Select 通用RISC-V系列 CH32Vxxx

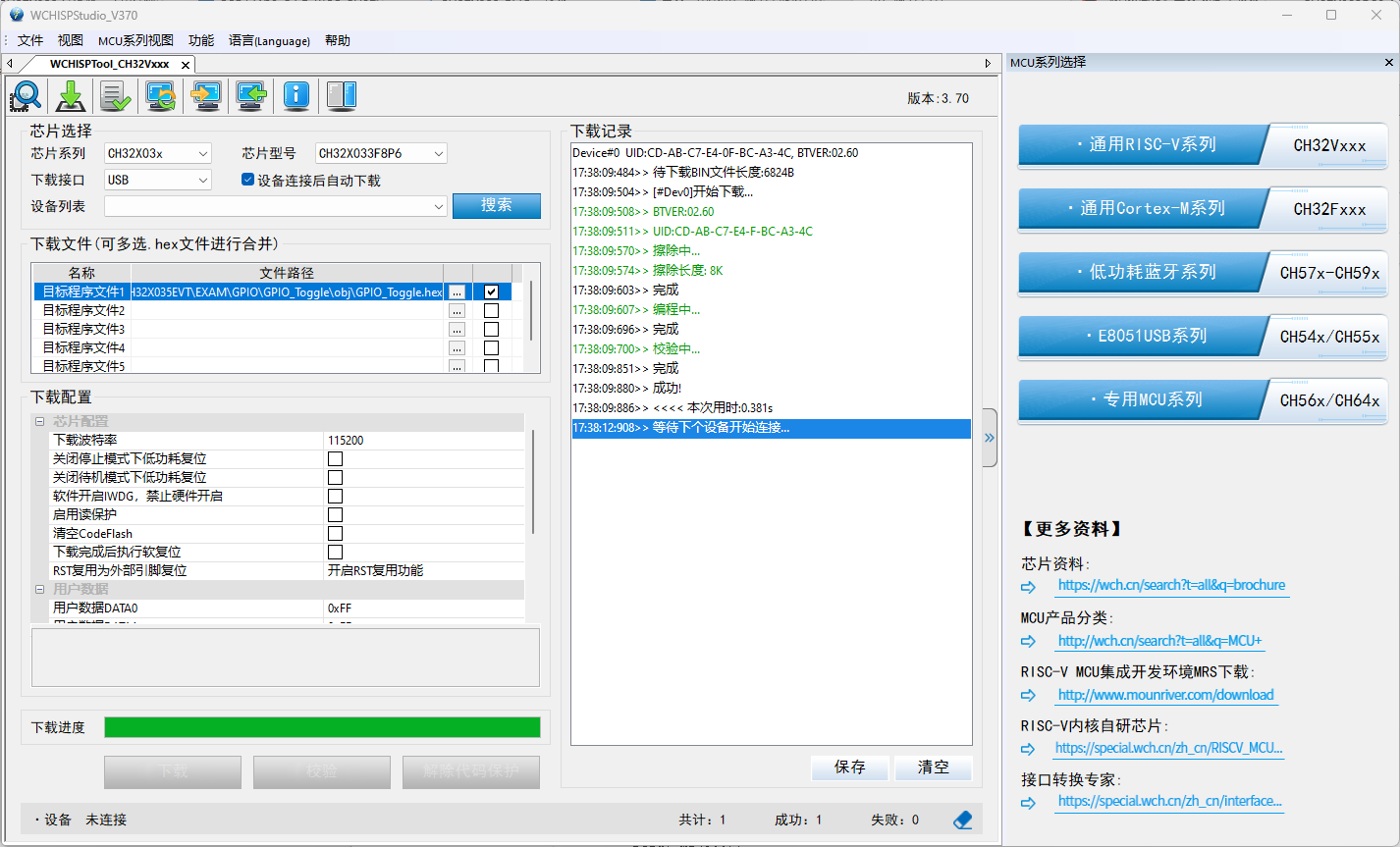(x=1203, y=145)
